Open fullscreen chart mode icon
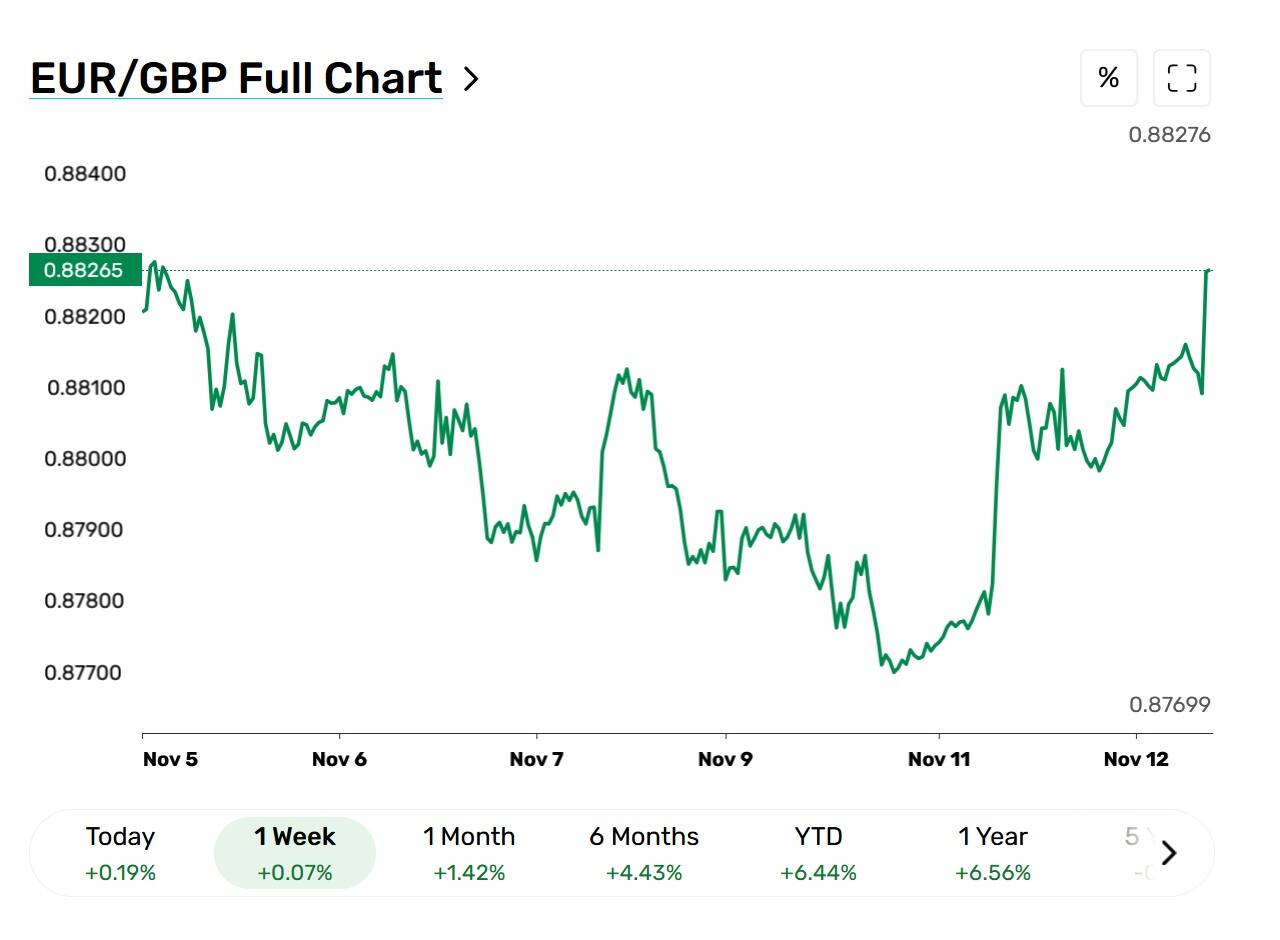The image size is (1280, 940). pyautogui.click(x=1182, y=78)
